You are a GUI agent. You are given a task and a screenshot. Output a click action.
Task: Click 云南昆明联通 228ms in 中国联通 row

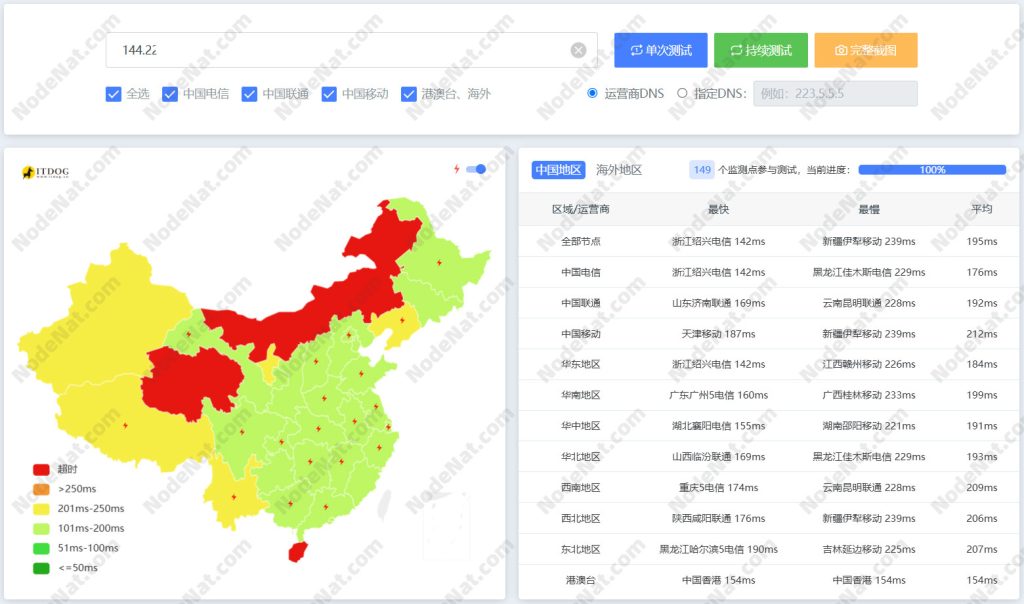pos(869,303)
